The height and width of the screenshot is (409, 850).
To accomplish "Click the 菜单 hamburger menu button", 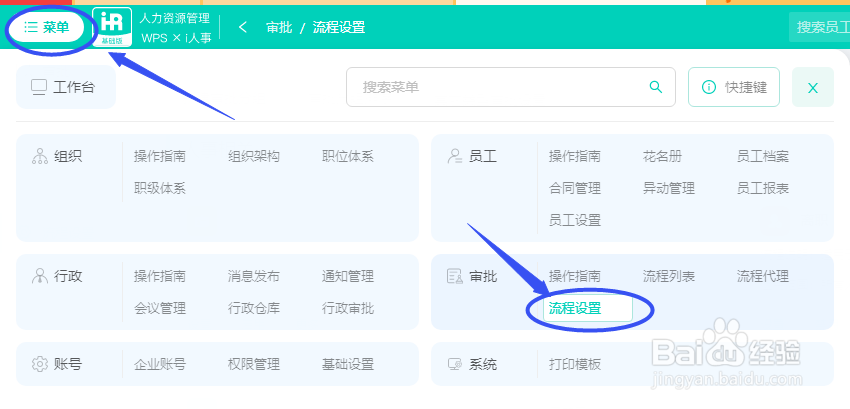I will 47,27.
